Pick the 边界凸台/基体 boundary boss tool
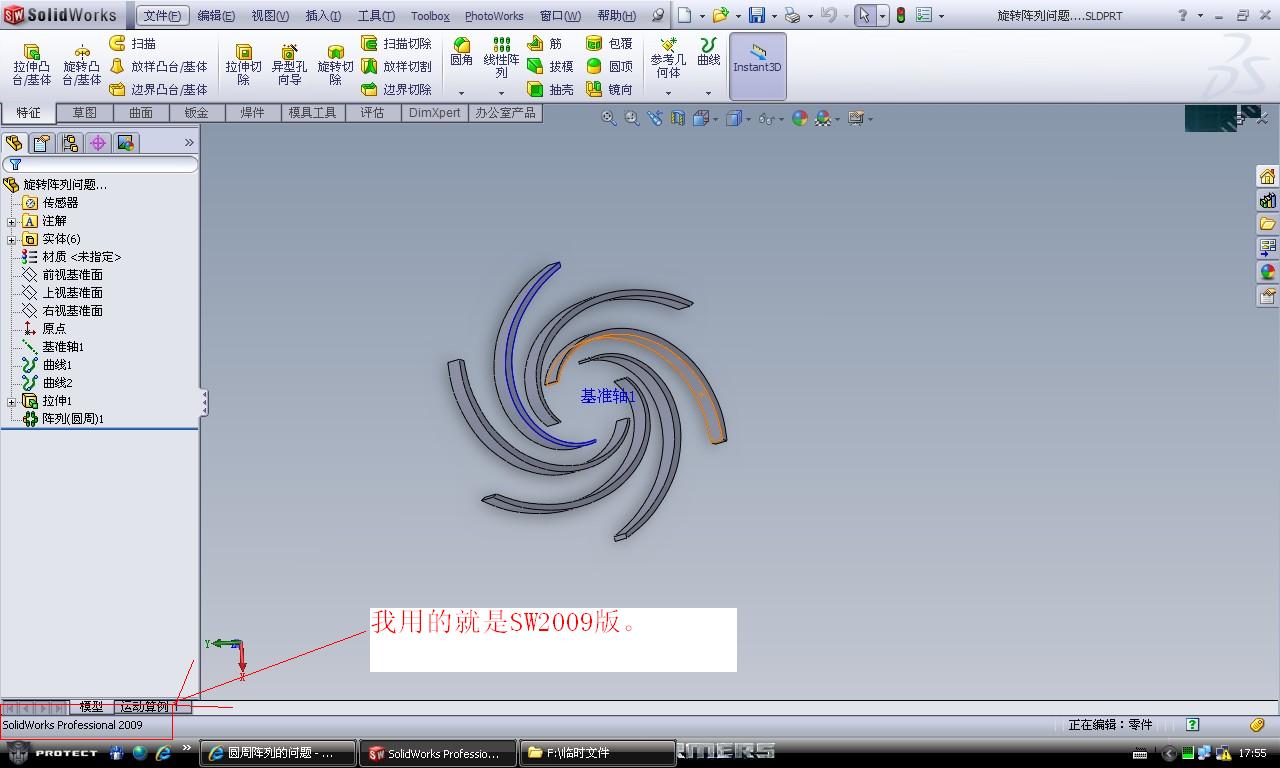The height and width of the screenshot is (768, 1280). 158,89
